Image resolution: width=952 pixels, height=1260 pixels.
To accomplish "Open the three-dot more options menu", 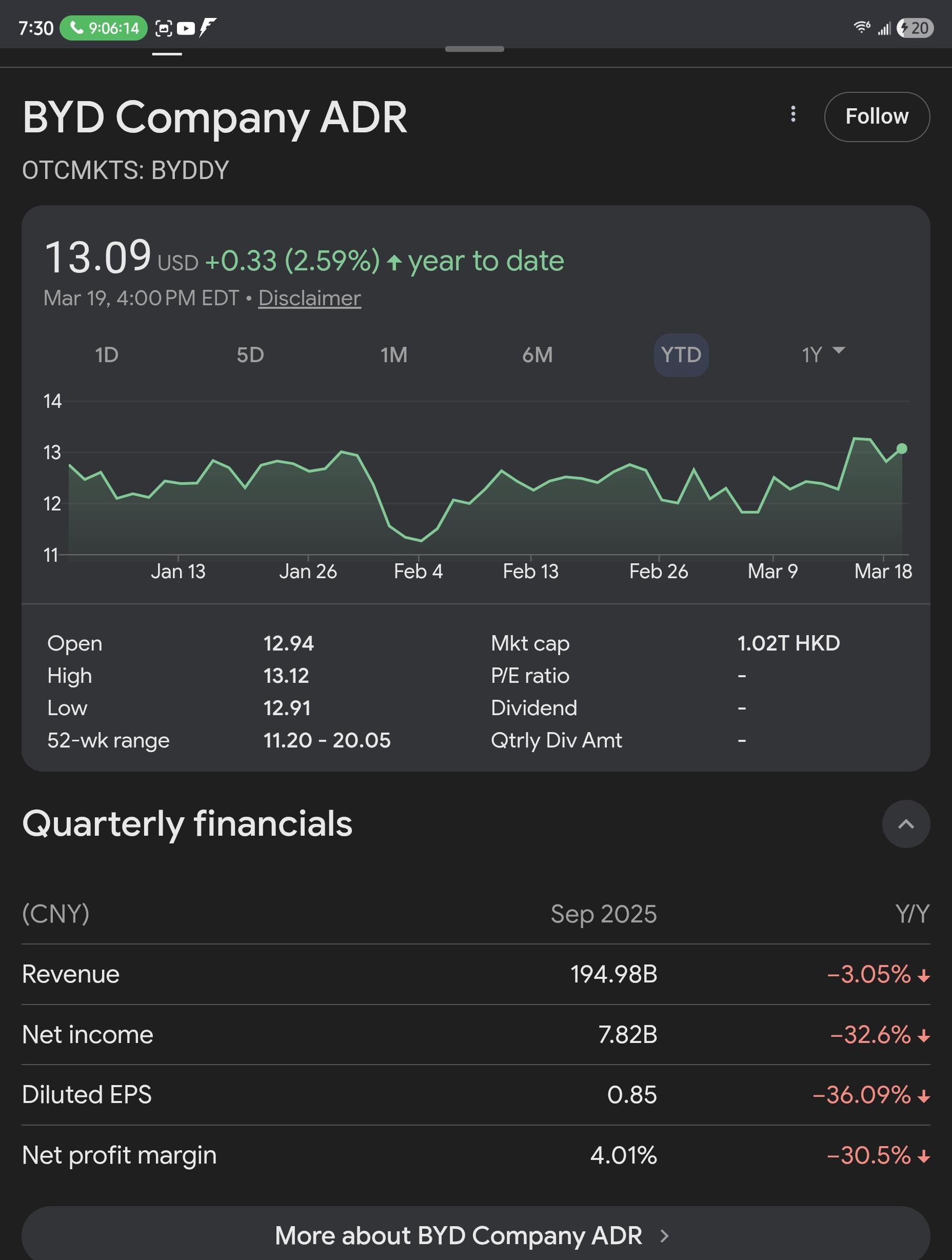I will point(792,114).
